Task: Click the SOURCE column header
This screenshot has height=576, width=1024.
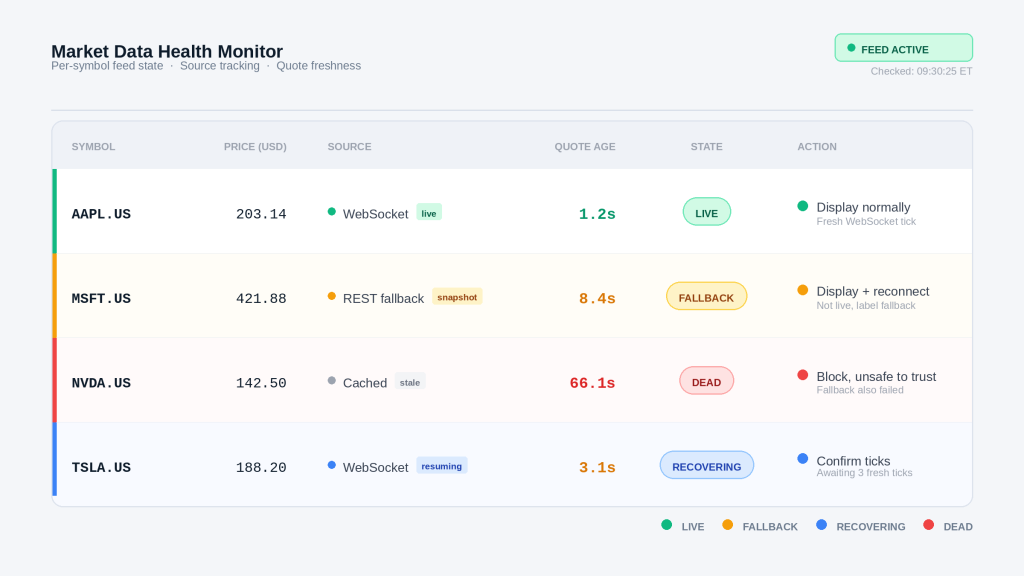Action: [349, 147]
